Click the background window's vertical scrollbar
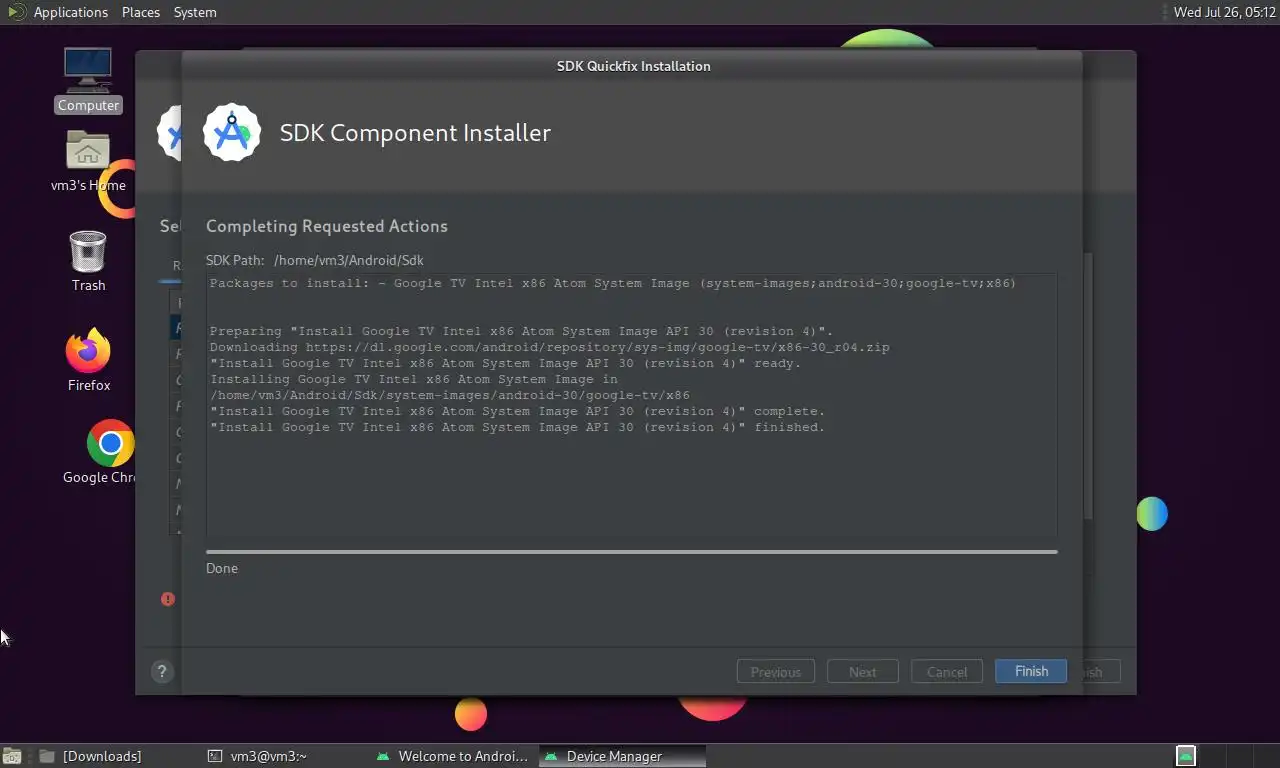Image resolution: width=1280 pixels, height=768 pixels. 1089,385
